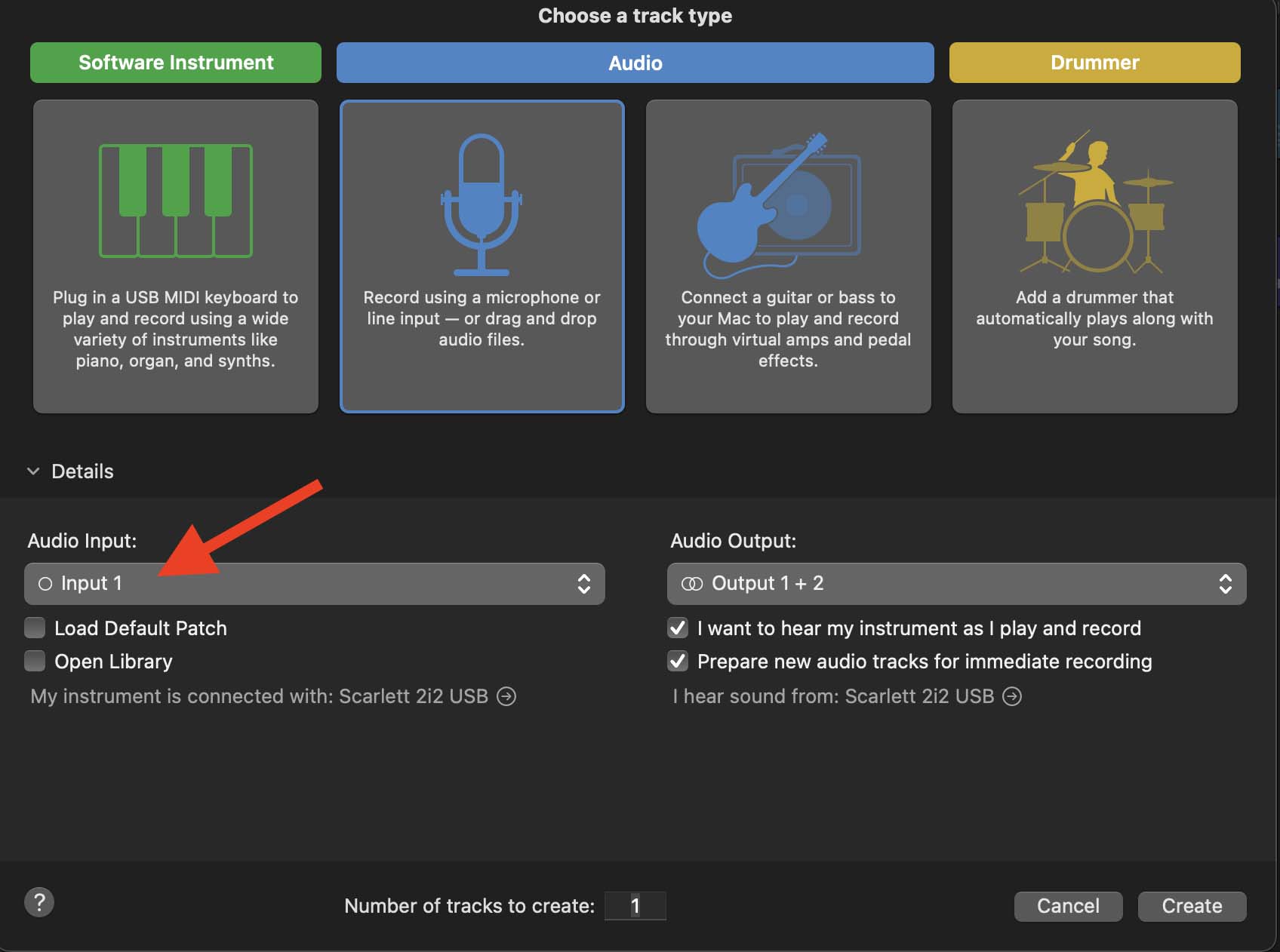Select the drummer track card
The height and width of the screenshot is (952, 1280).
point(1095,256)
